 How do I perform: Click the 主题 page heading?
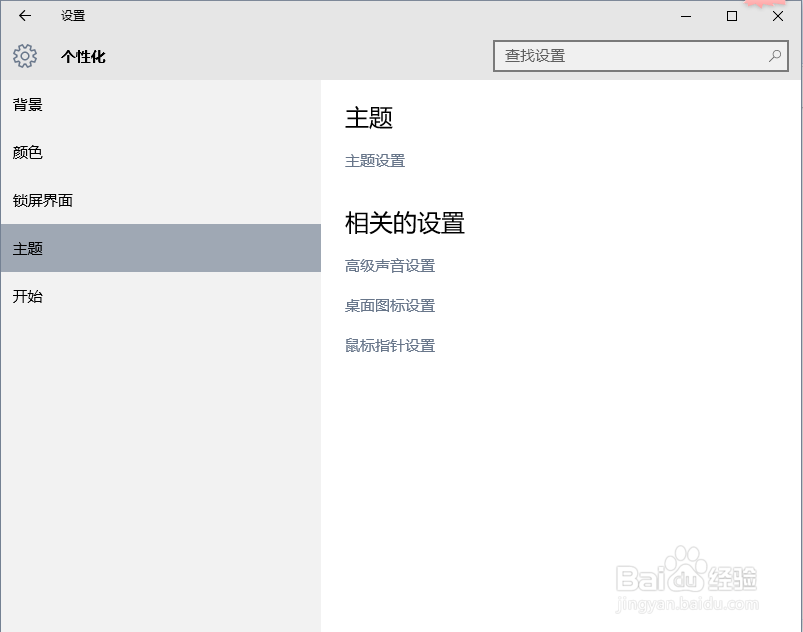point(370,117)
